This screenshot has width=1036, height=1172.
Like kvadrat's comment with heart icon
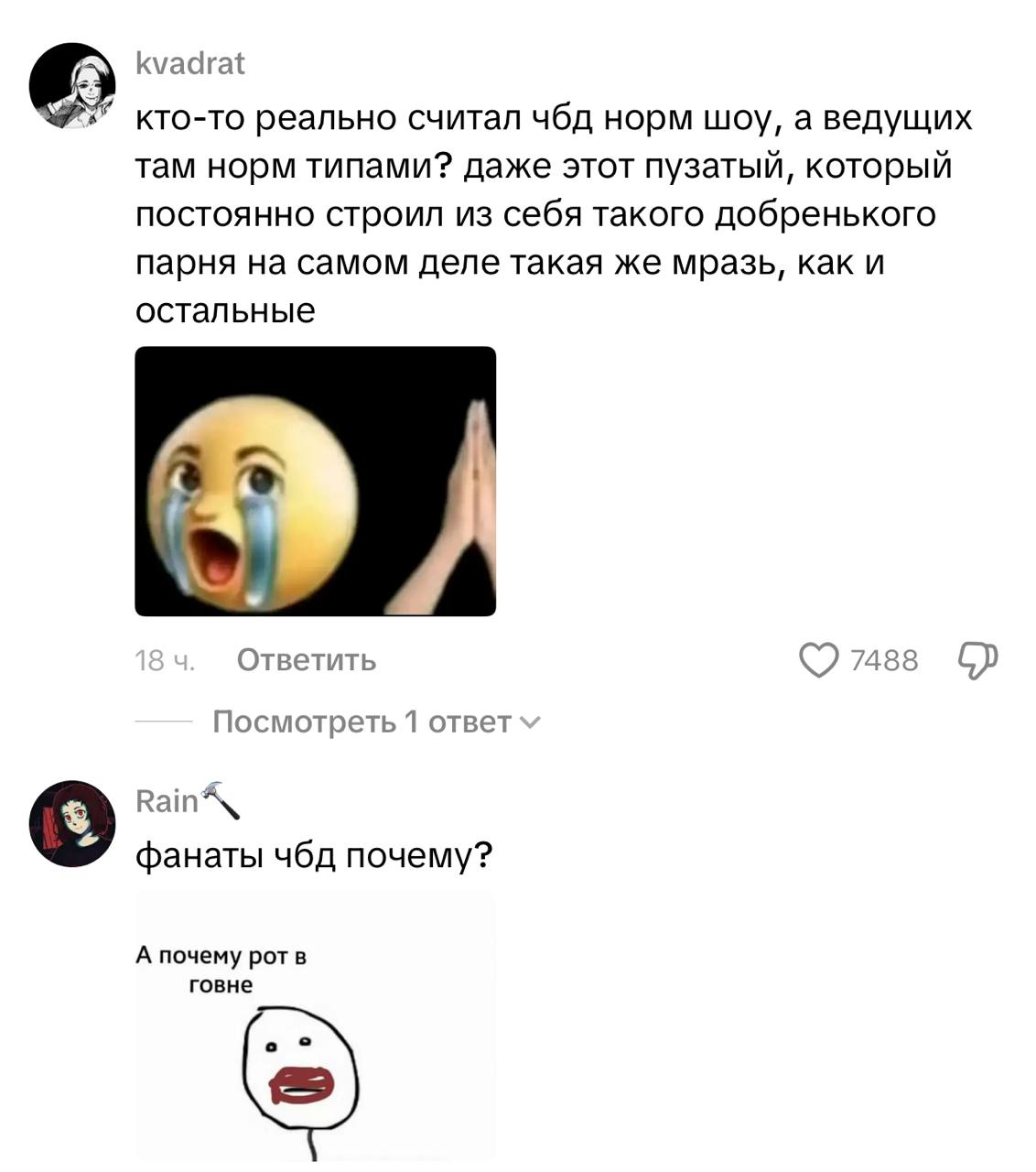[819, 660]
